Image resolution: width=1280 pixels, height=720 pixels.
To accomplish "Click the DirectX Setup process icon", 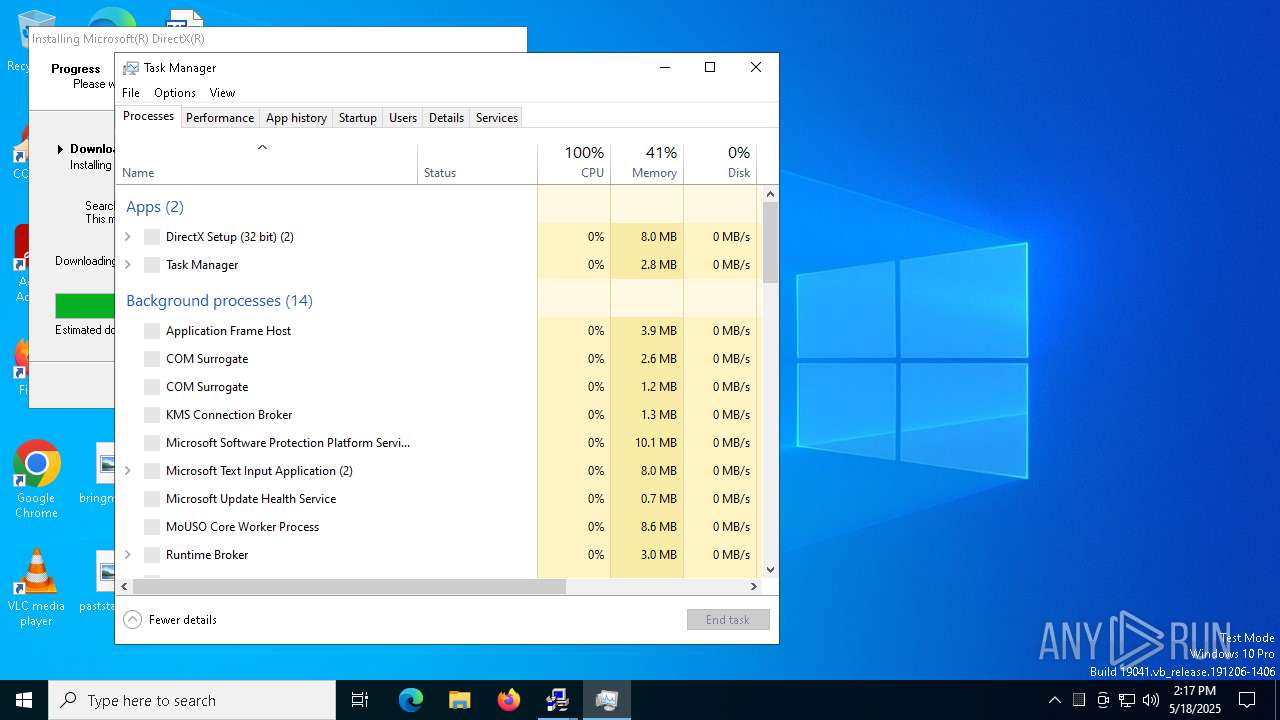I will click(152, 237).
